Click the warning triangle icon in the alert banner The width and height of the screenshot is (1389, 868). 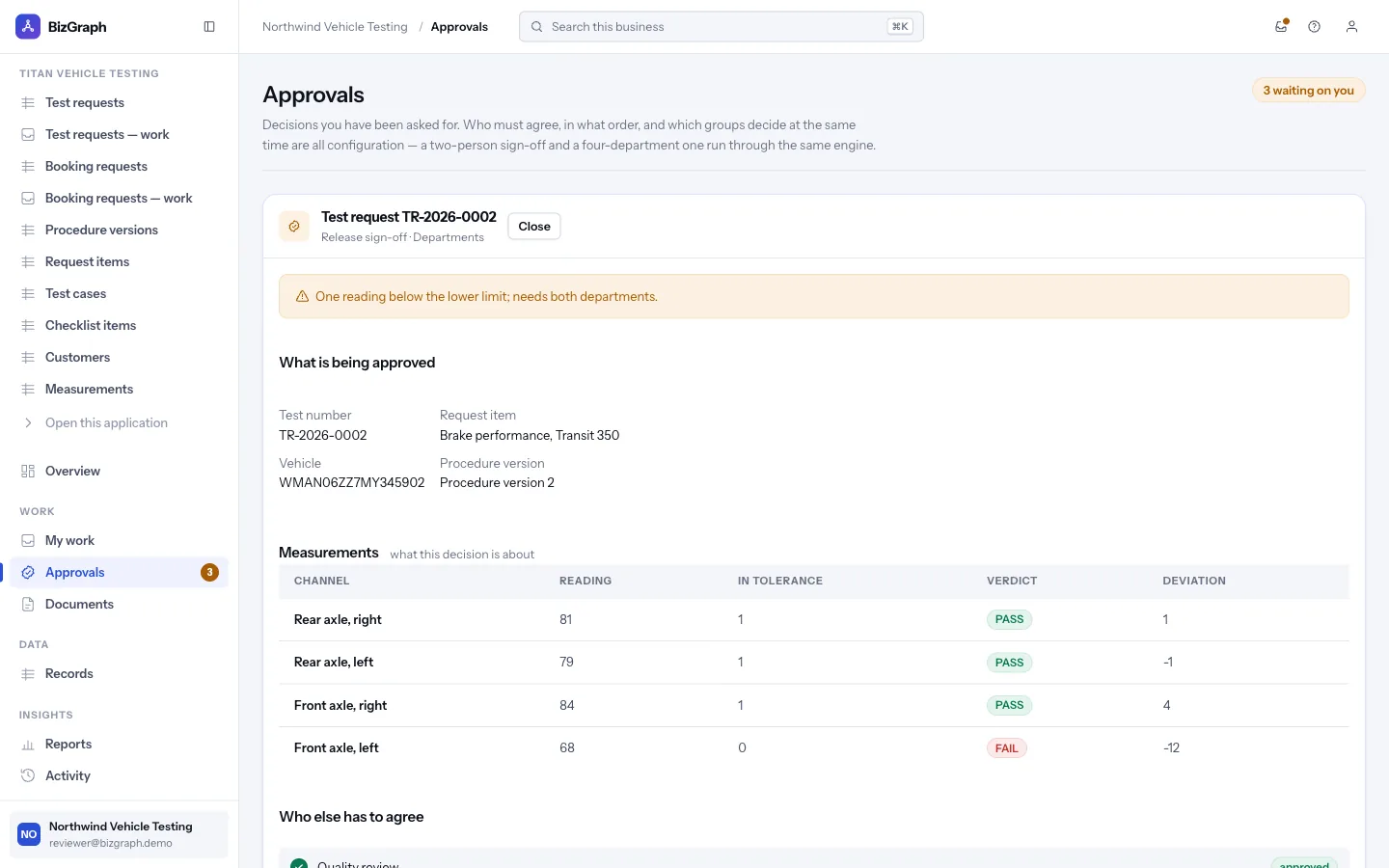302,297
